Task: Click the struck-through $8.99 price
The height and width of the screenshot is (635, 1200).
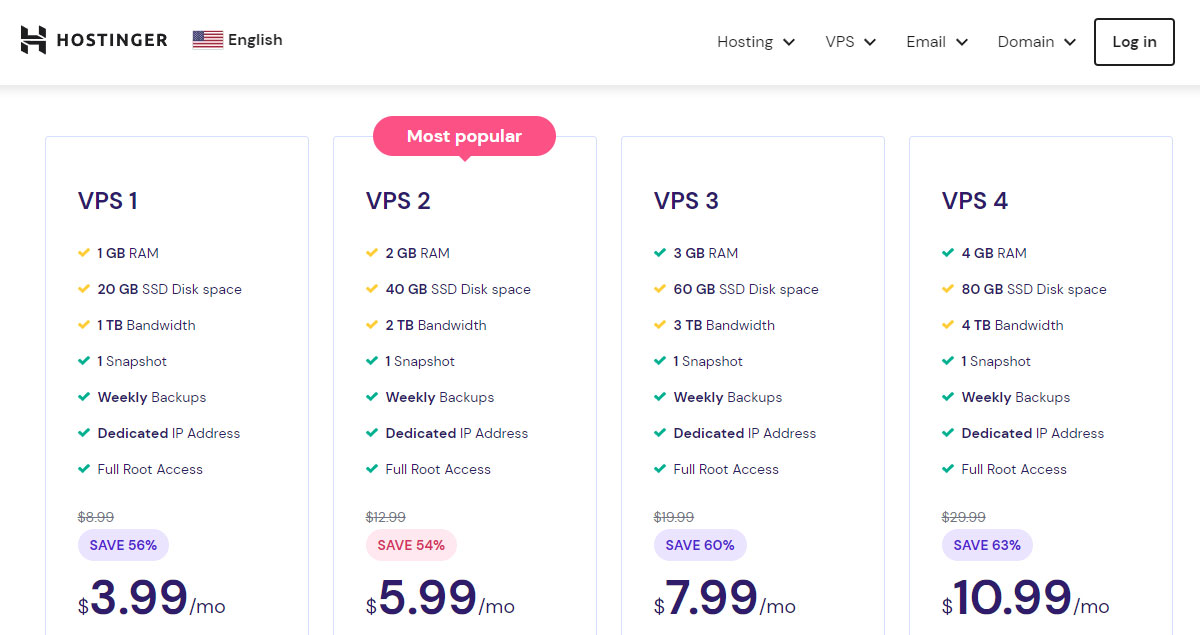Action: (x=96, y=517)
